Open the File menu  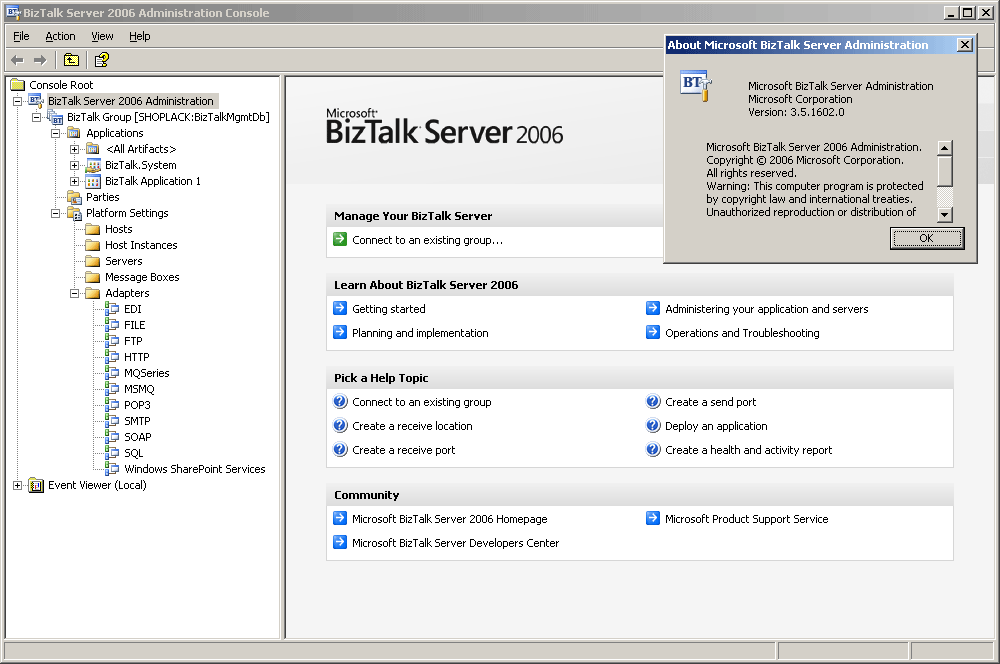pyautogui.click(x=21, y=36)
